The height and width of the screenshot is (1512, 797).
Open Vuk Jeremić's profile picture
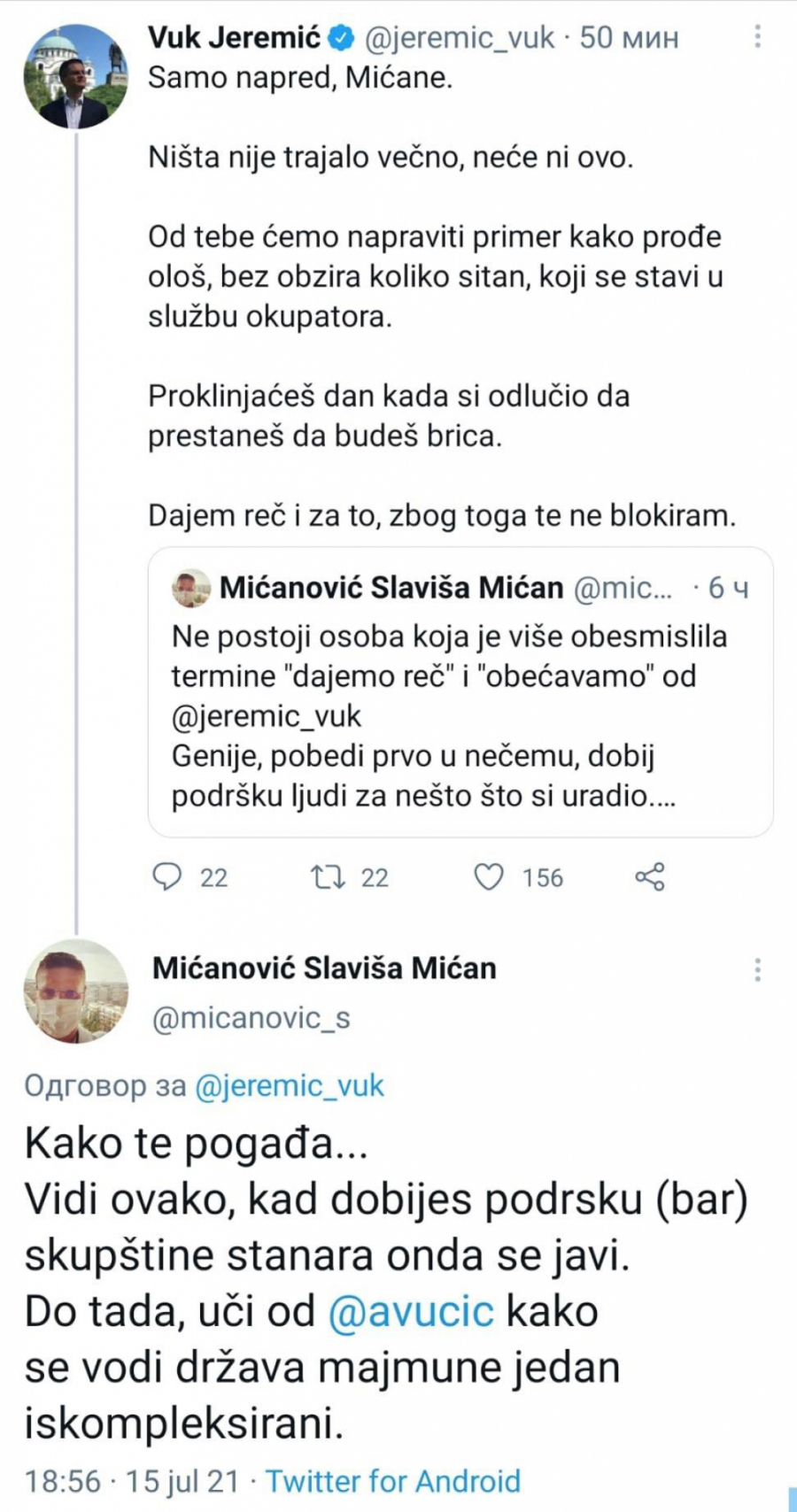coord(75,76)
